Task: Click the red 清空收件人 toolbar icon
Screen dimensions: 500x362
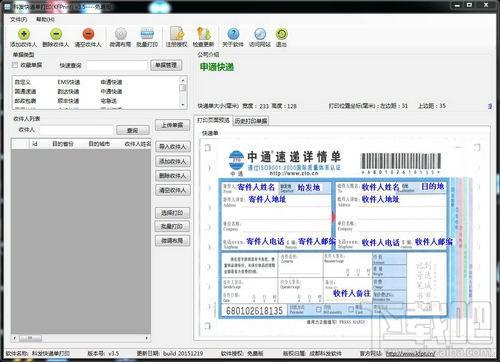Action: (x=88, y=34)
